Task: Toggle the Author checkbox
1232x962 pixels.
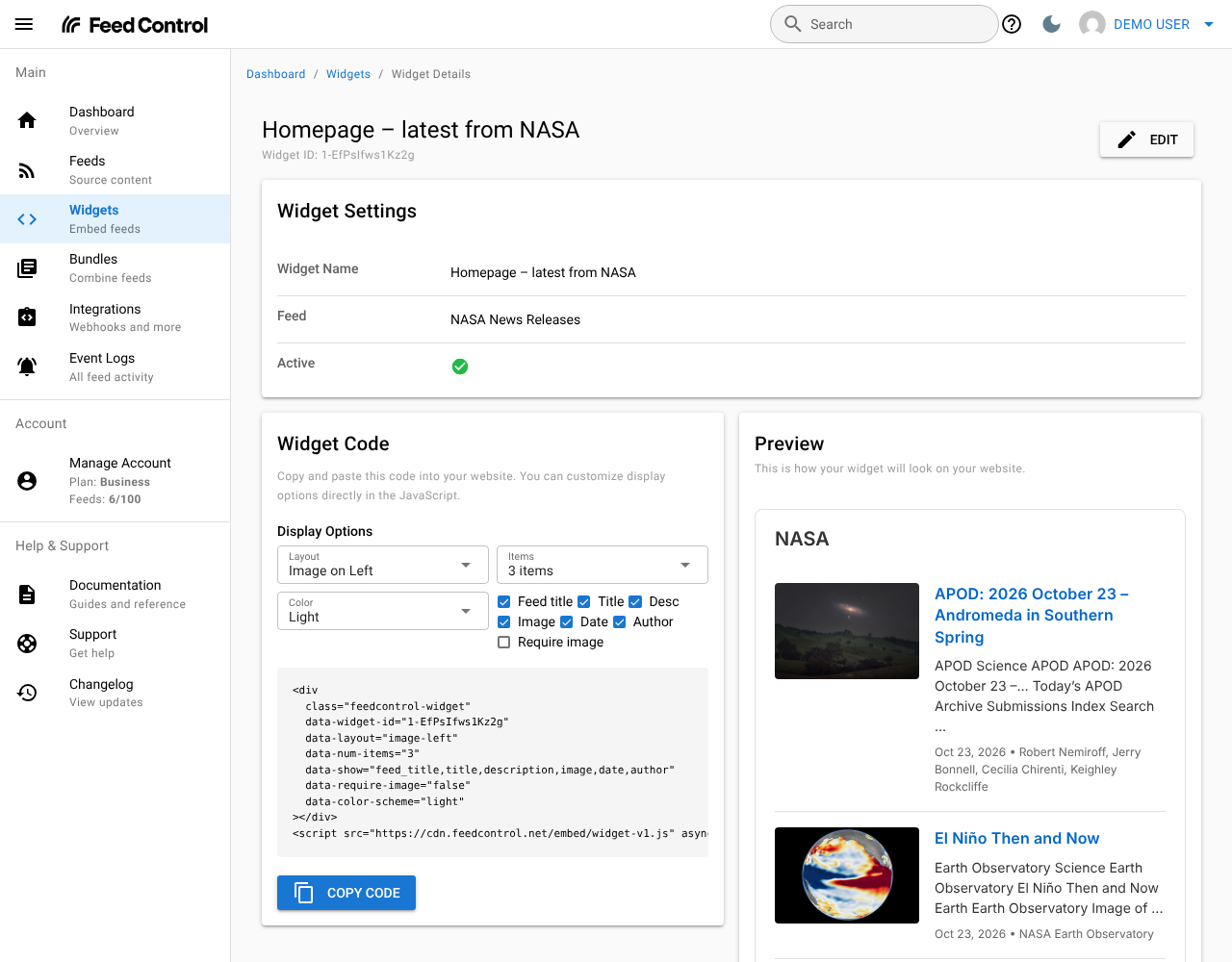Action: [620, 621]
